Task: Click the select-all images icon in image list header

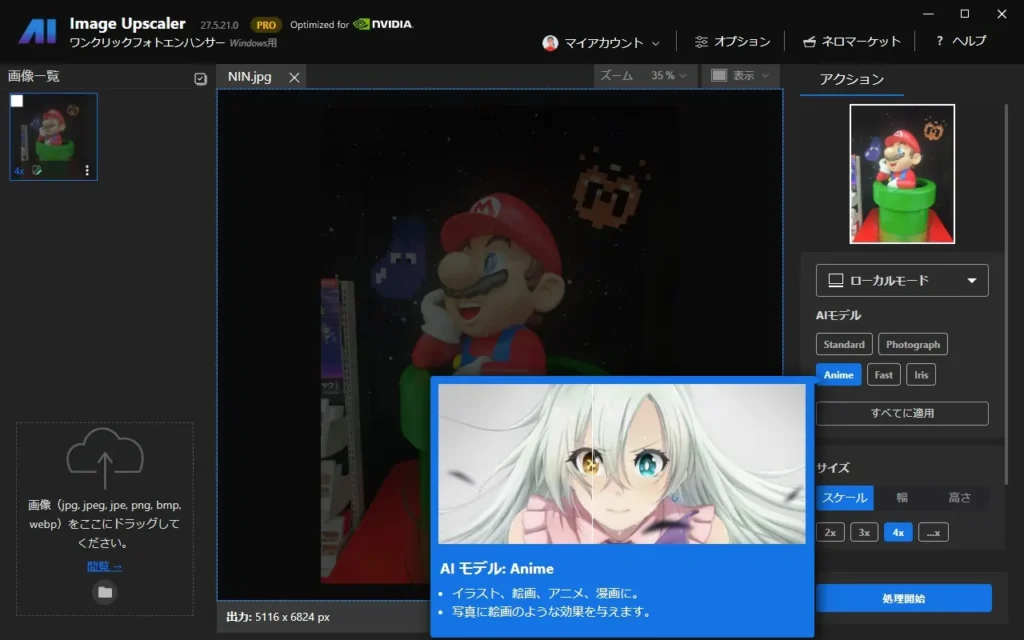Action: (x=200, y=79)
